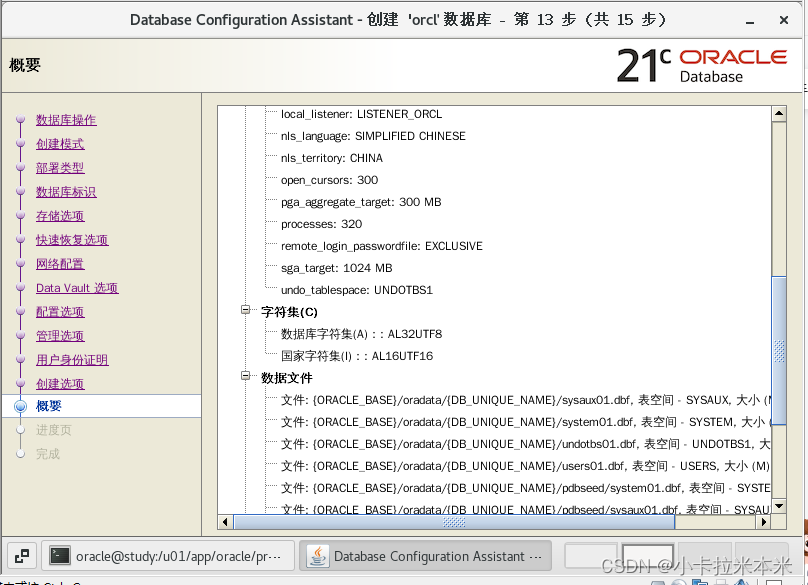Open the 创建选项 step
Screen dimensions: 808x585
pos(60,383)
